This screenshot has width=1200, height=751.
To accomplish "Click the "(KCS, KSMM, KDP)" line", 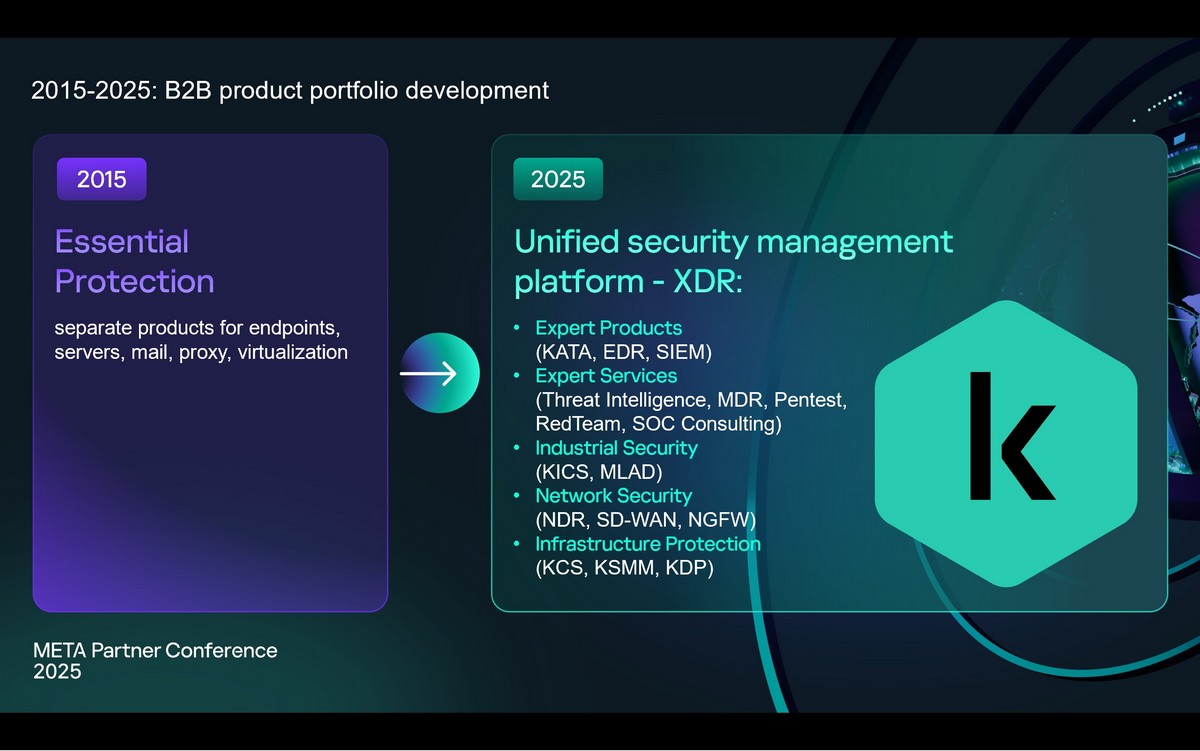I will (x=624, y=568).
